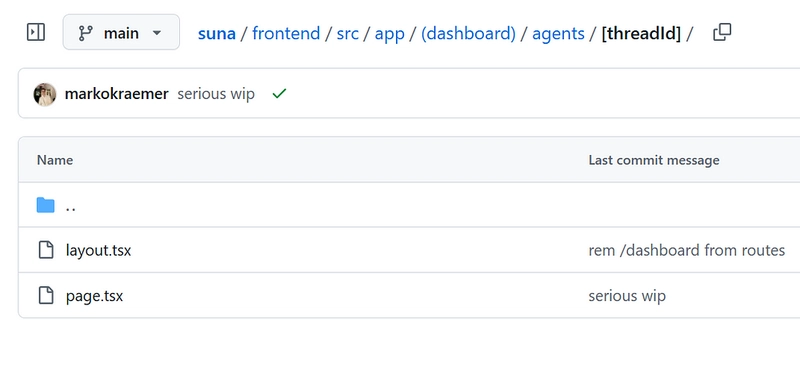
Task: Click the git branch icon
Action: point(85,33)
